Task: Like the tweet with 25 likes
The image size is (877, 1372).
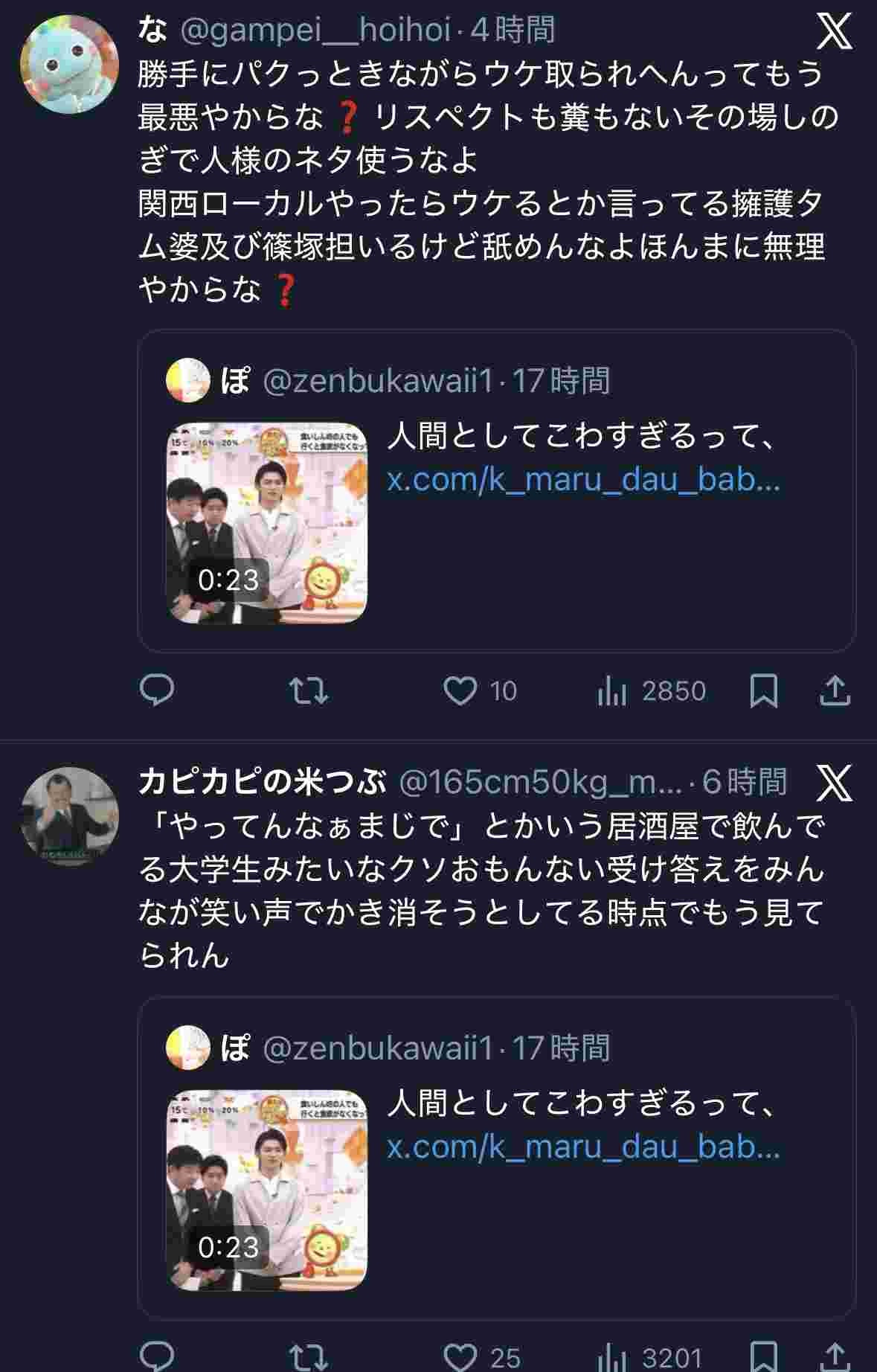Action: tap(460, 1357)
